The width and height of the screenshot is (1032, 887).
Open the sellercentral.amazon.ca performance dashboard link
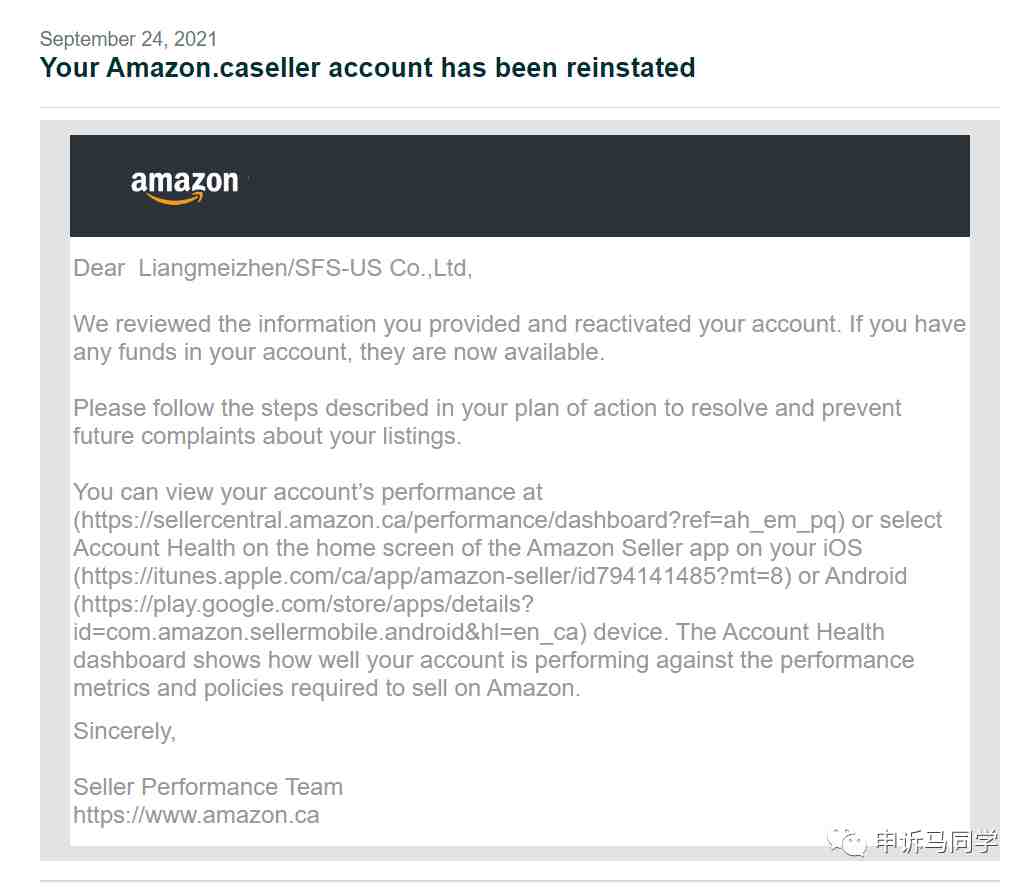[459, 520]
